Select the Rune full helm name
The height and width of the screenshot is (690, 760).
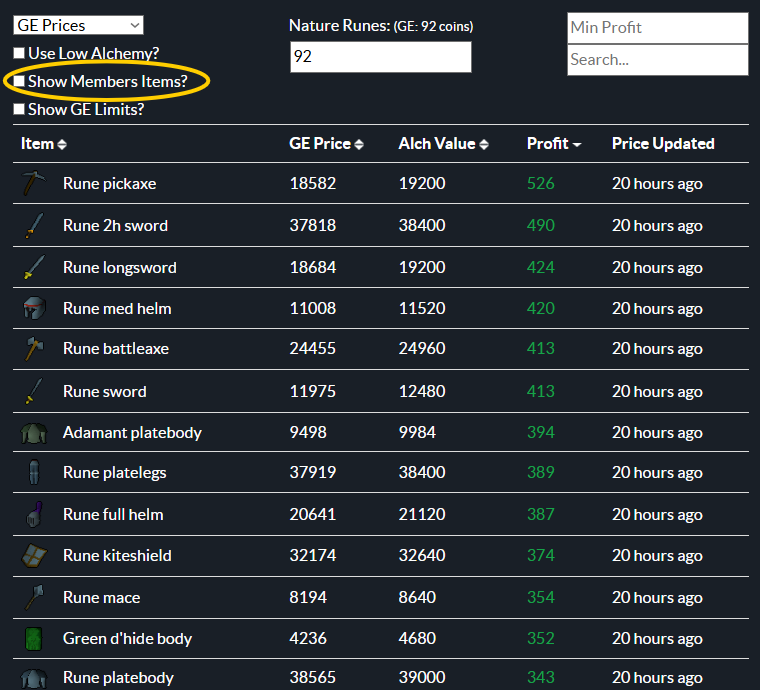point(113,515)
